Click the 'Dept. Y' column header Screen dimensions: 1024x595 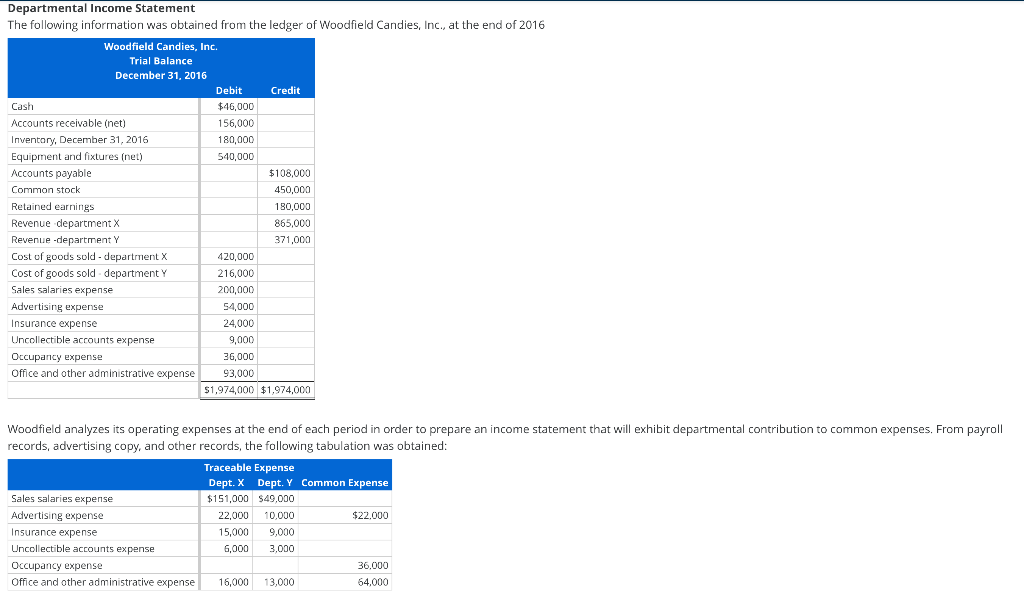coord(275,483)
